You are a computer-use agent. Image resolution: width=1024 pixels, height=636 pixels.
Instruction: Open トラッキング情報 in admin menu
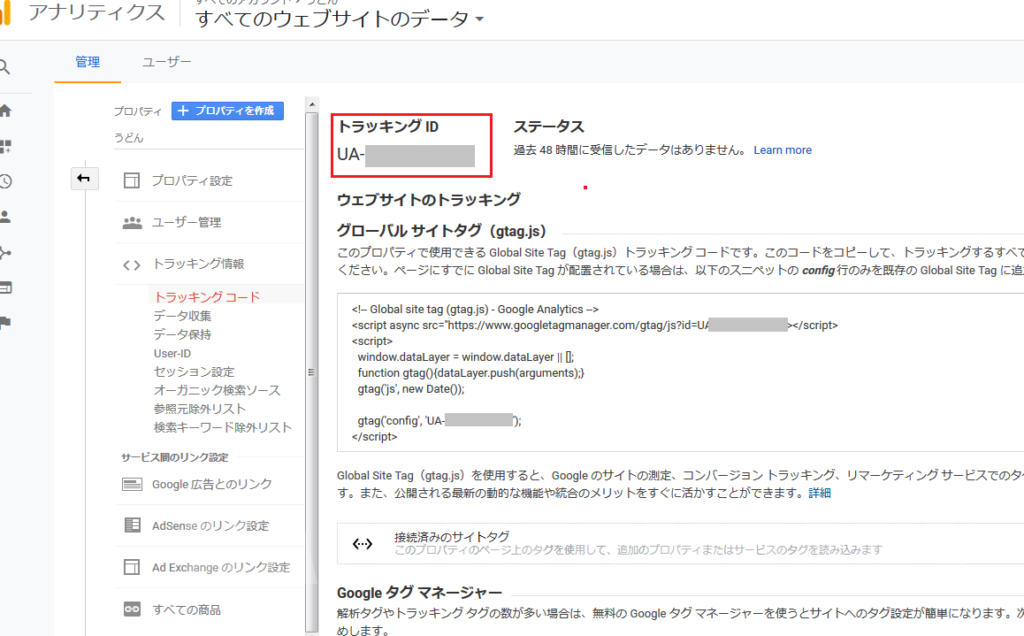(x=198, y=264)
